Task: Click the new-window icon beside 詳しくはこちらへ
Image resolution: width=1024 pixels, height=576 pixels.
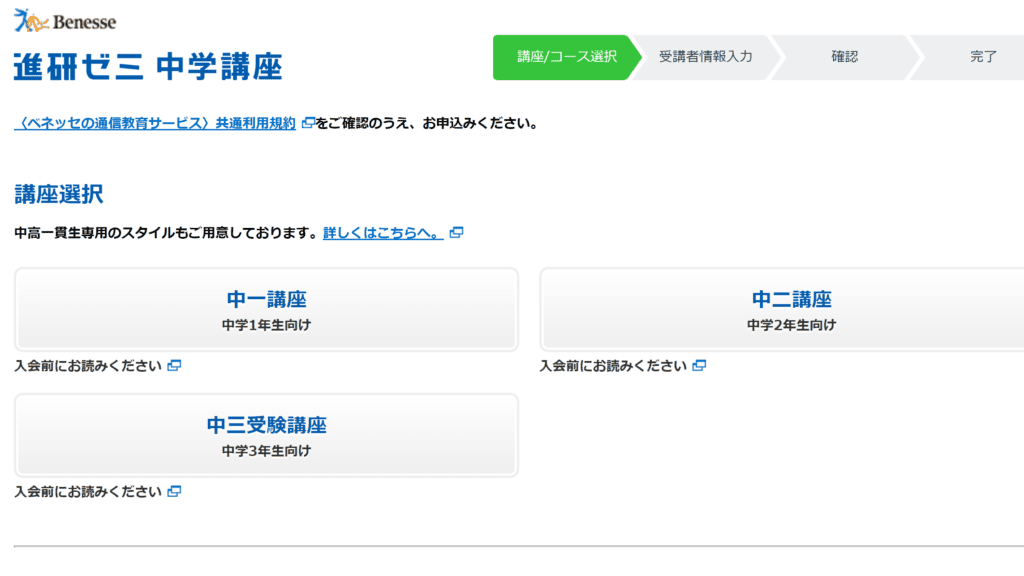Action: [x=456, y=233]
